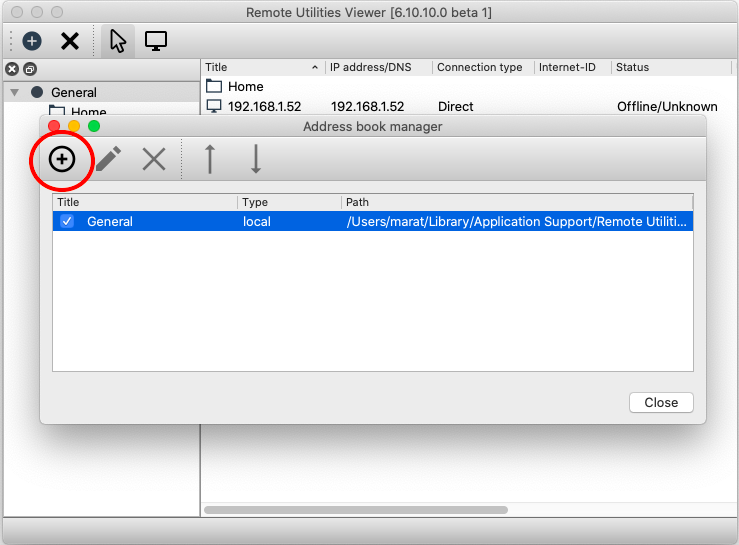Click the Close button in Address book manager
The height and width of the screenshot is (545, 739).
point(661,403)
